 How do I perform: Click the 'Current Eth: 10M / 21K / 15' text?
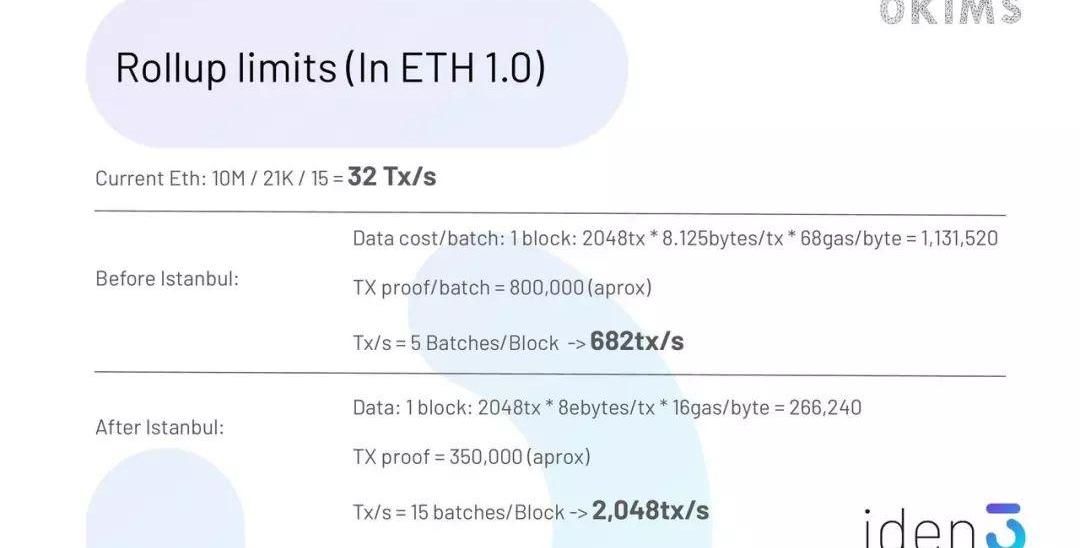coord(219,179)
